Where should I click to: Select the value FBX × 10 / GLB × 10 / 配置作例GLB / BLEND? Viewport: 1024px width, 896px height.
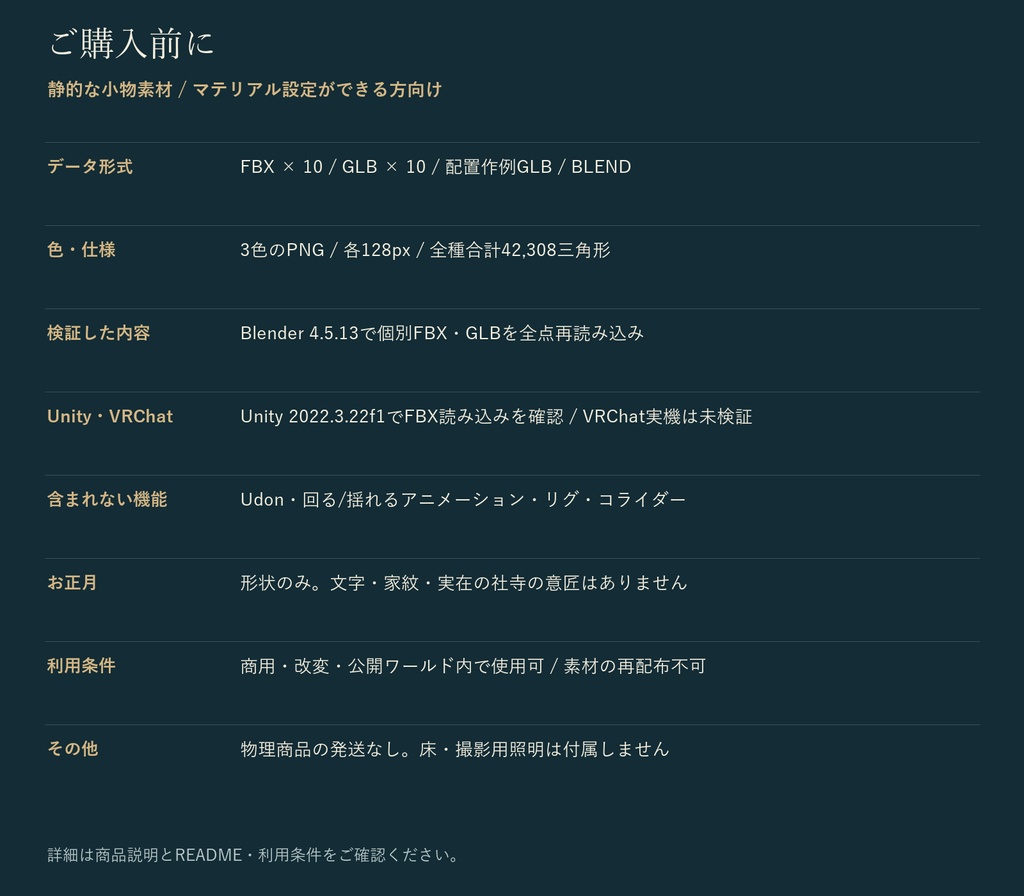436,167
